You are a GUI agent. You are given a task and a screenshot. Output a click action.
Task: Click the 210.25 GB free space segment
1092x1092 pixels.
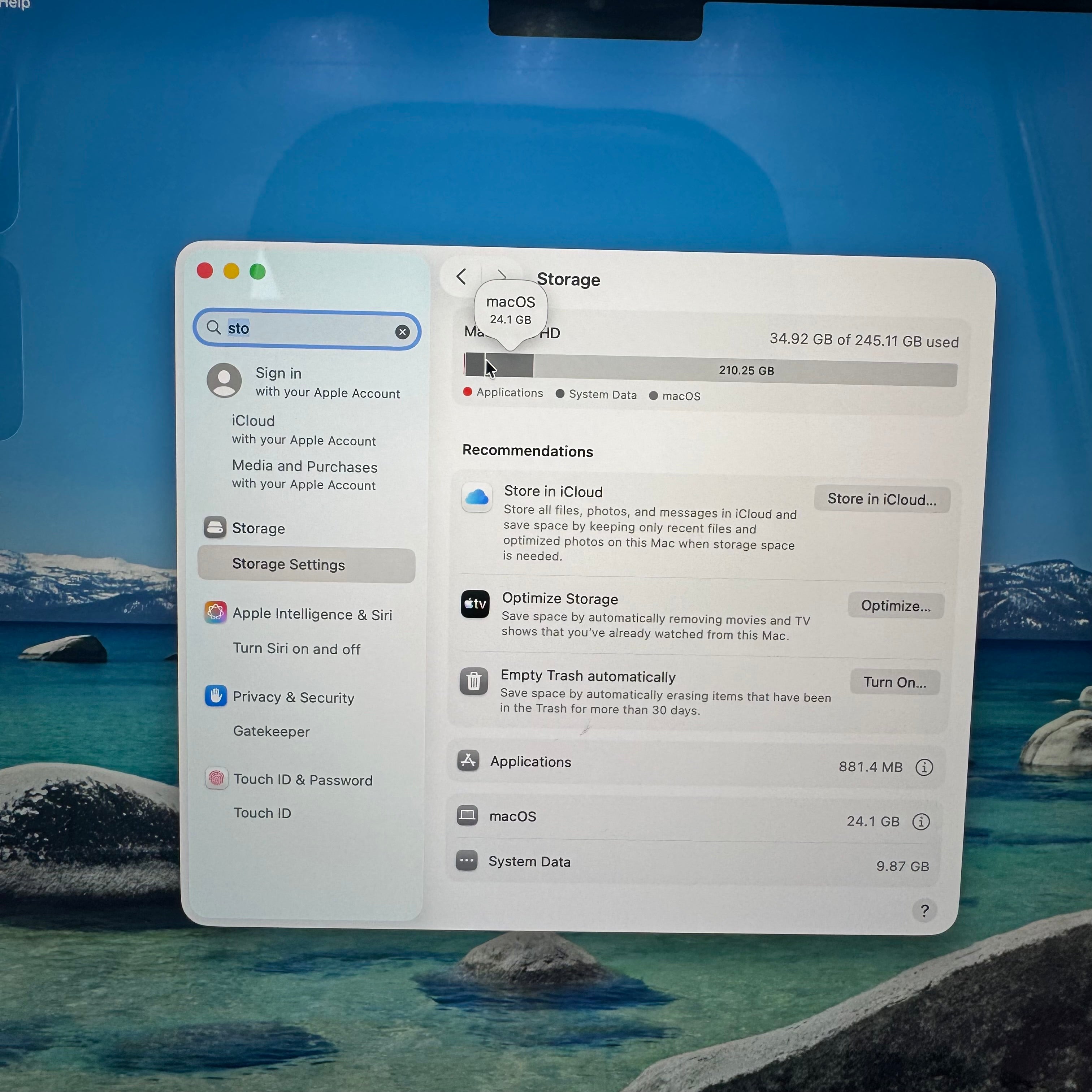point(746,371)
